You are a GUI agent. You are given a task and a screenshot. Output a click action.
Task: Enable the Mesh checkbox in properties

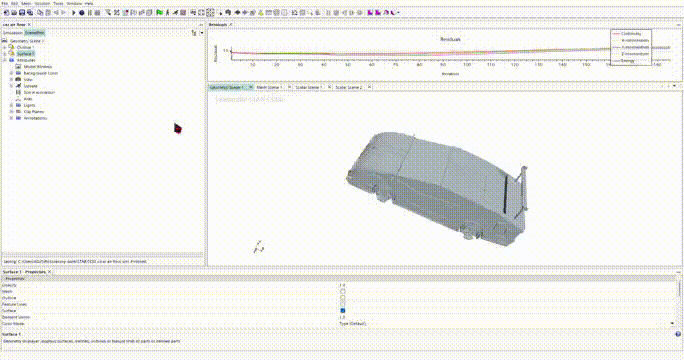tap(342, 291)
